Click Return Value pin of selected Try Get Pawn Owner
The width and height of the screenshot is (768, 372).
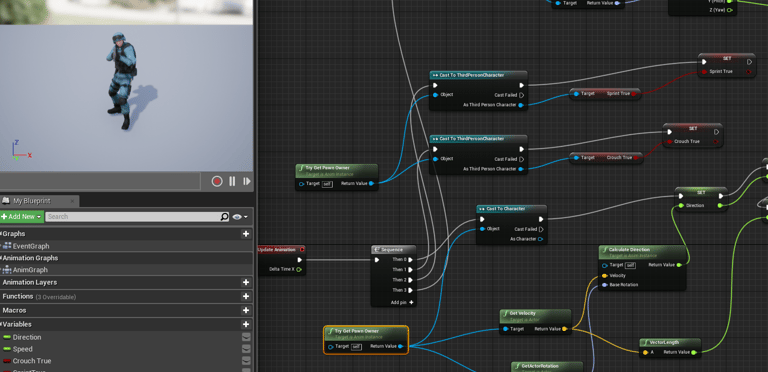click(x=401, y=347)
